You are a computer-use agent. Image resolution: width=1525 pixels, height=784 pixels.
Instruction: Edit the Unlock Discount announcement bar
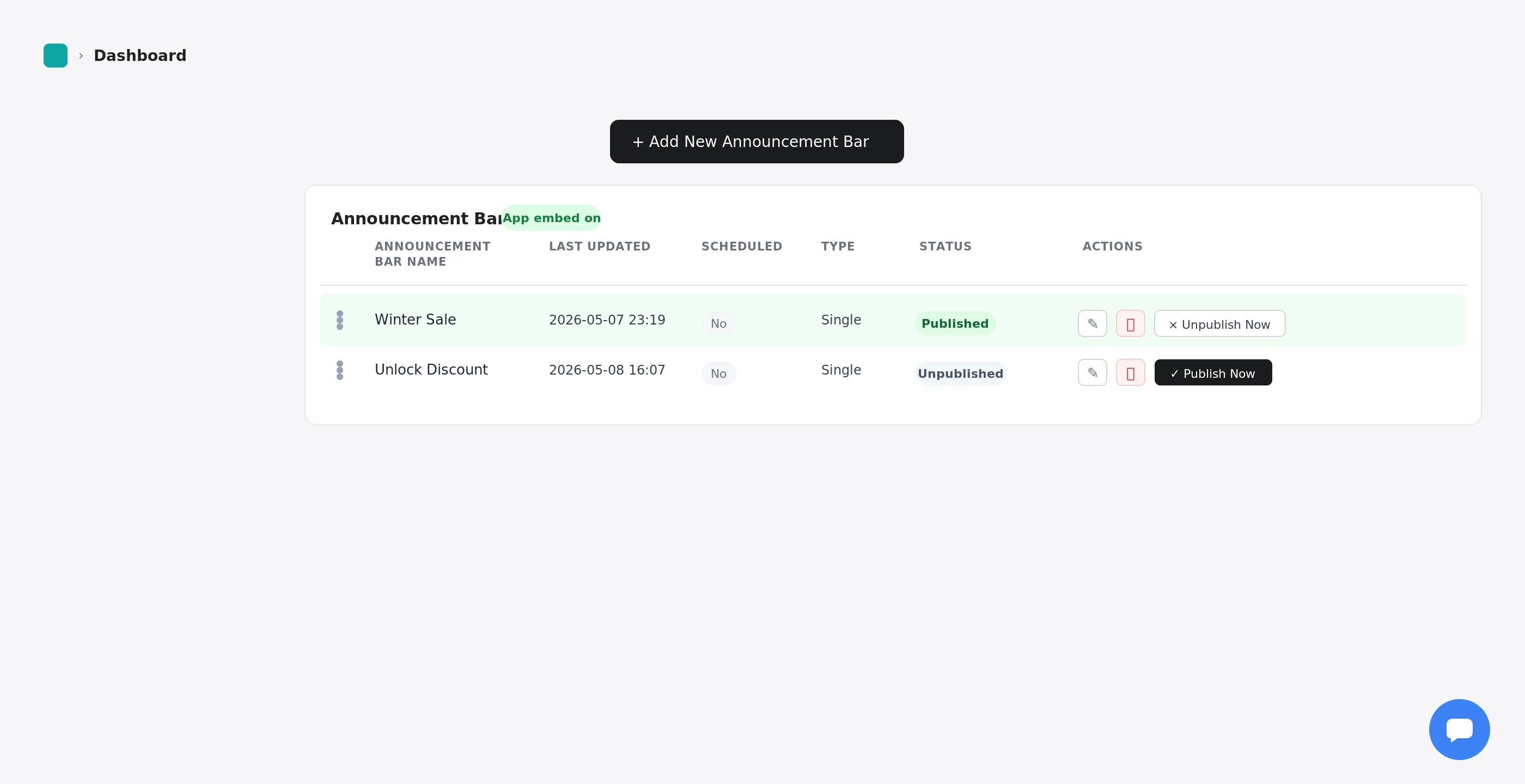tap(1092, 373)
